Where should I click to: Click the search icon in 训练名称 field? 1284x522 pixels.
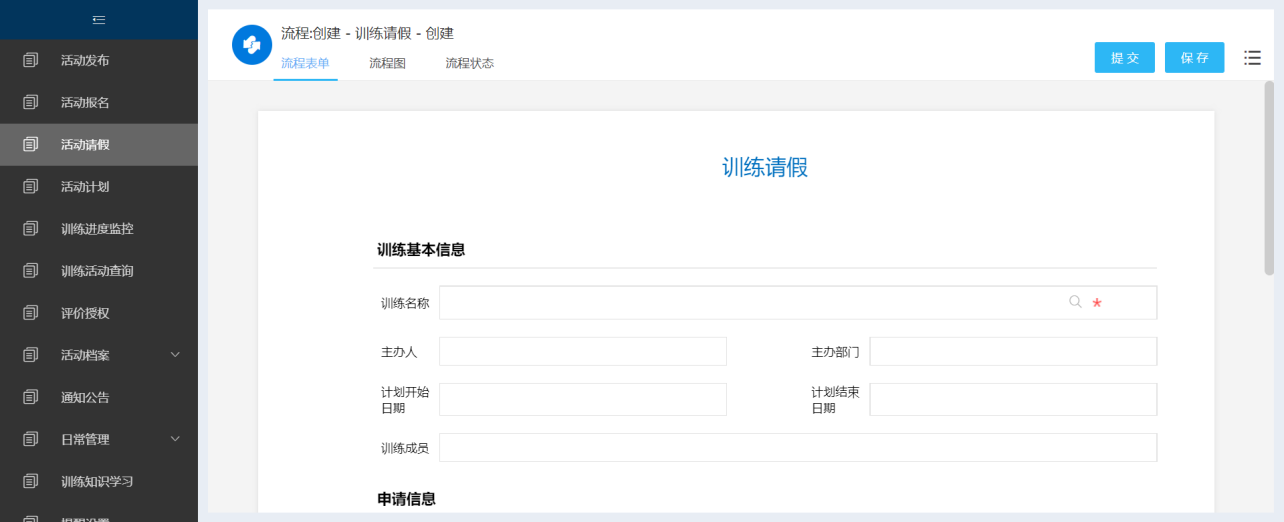click(1075, 302)
